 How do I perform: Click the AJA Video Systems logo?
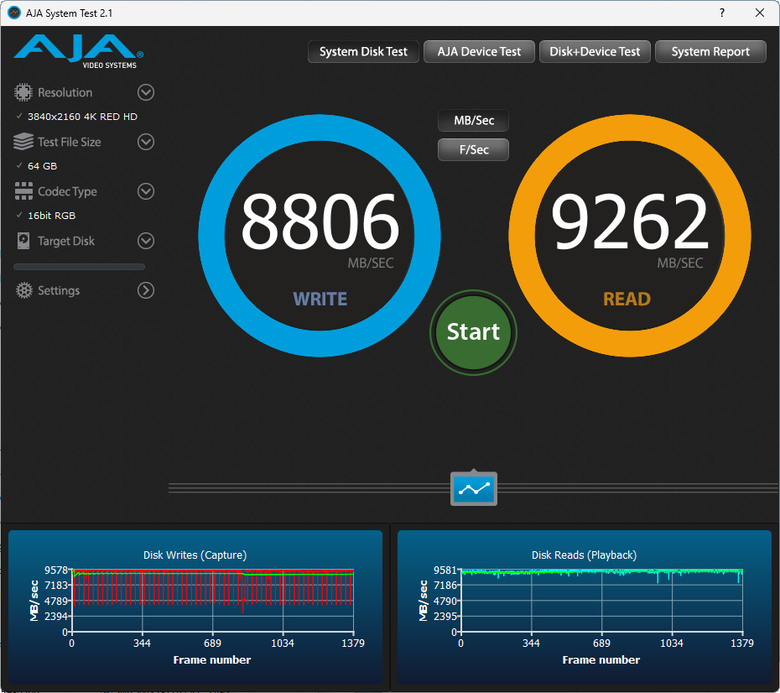pyautogui.click(x=79, y=52)
